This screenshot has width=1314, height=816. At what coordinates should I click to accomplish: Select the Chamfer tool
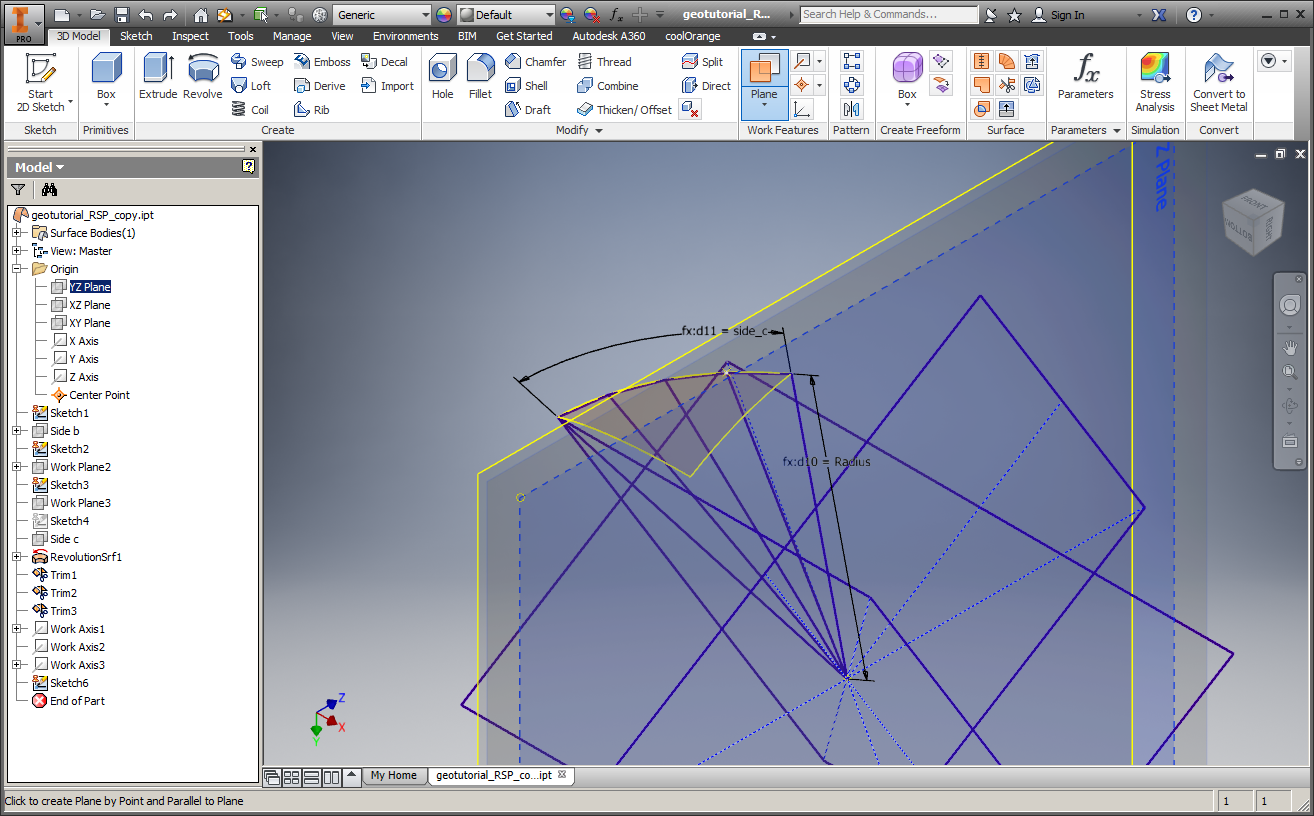536,62
